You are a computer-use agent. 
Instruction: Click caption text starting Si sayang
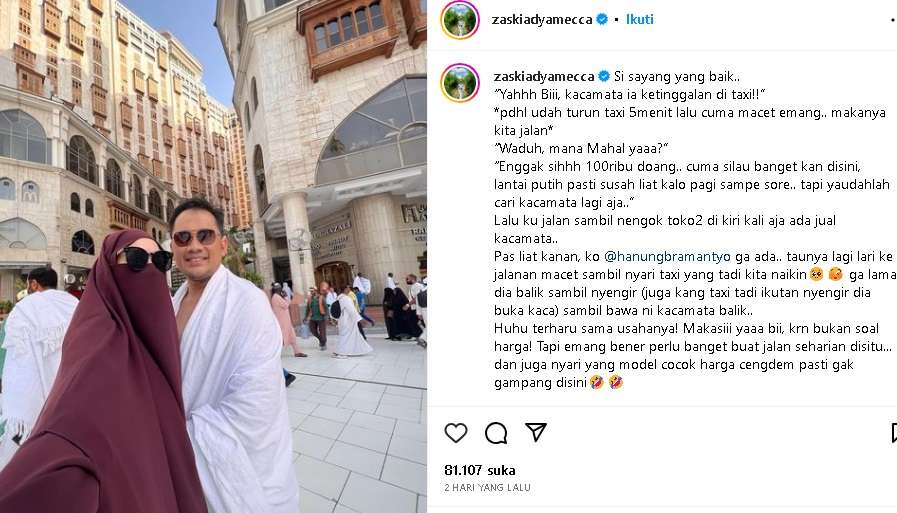pyautogui.click(x=677, y=76)
